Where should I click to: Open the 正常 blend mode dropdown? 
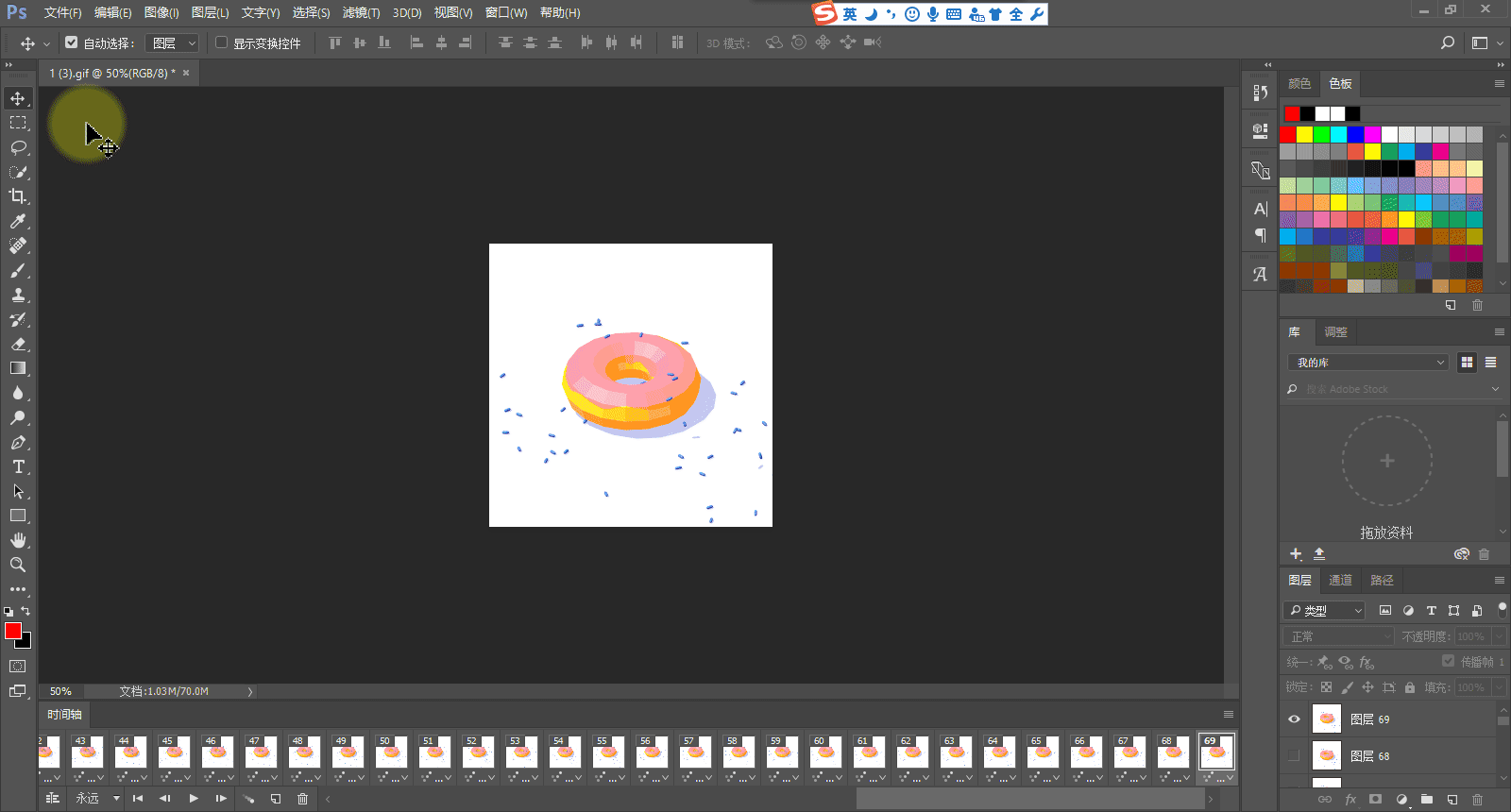click(1338, 636)
